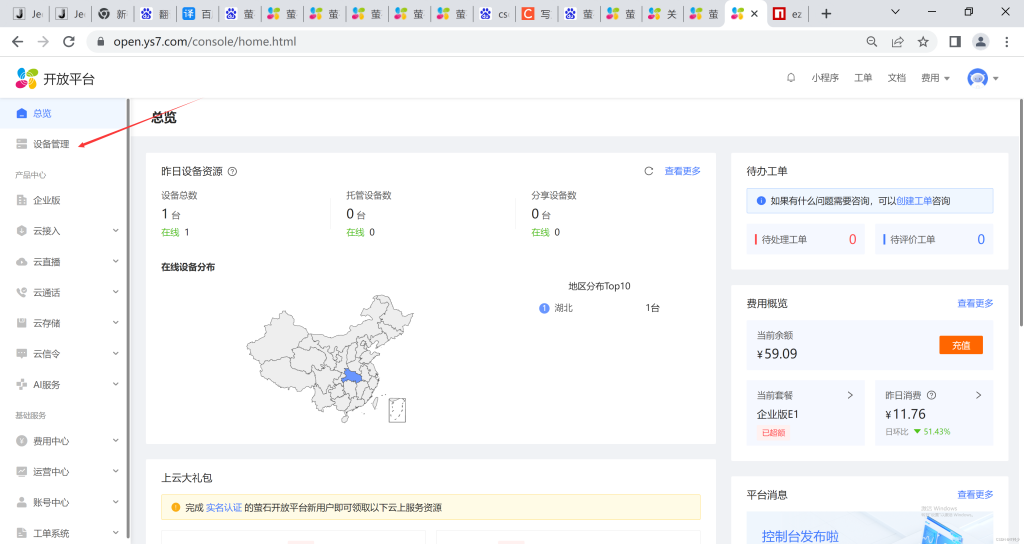Click 待评价工单 count

[x=981, y=240]
